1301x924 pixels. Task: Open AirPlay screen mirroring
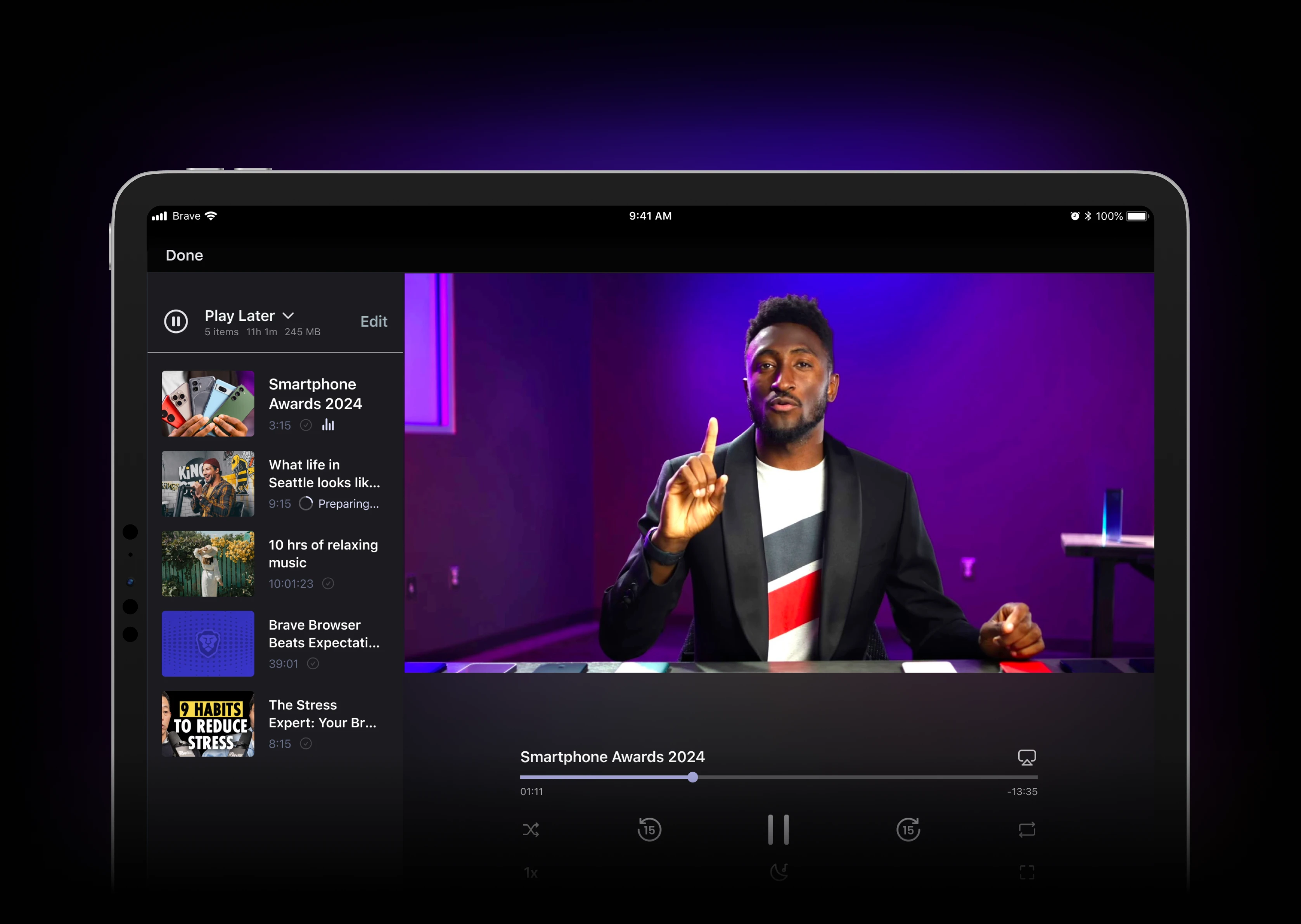(1027, 757)
